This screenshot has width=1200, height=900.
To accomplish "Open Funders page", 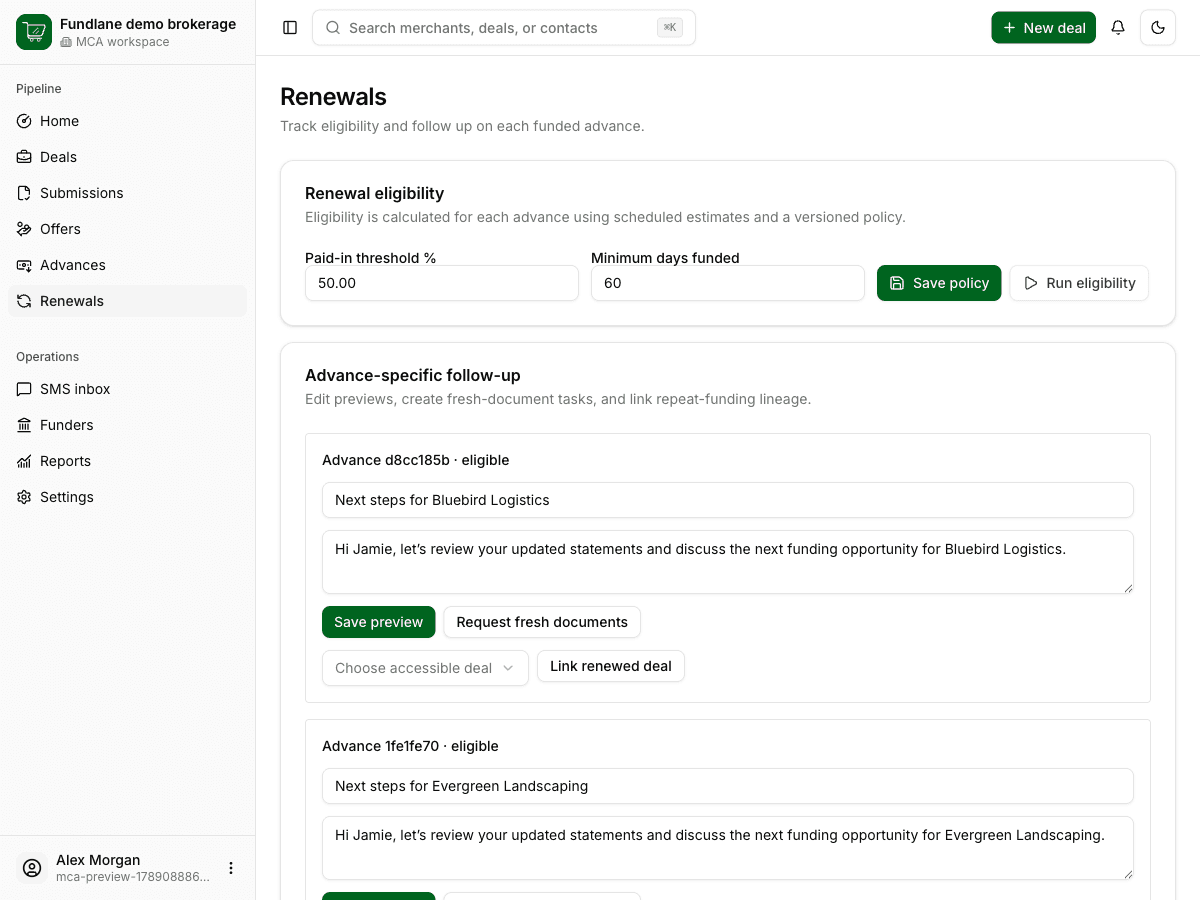I will pyautogui.click(x=127, y=425).
